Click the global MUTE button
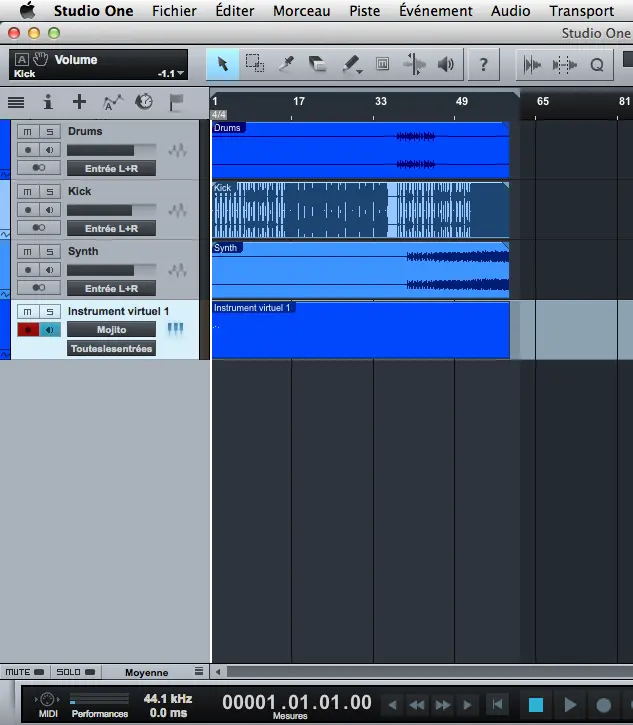Viewport: 633px width, 725px height. (x=25, y=672)
